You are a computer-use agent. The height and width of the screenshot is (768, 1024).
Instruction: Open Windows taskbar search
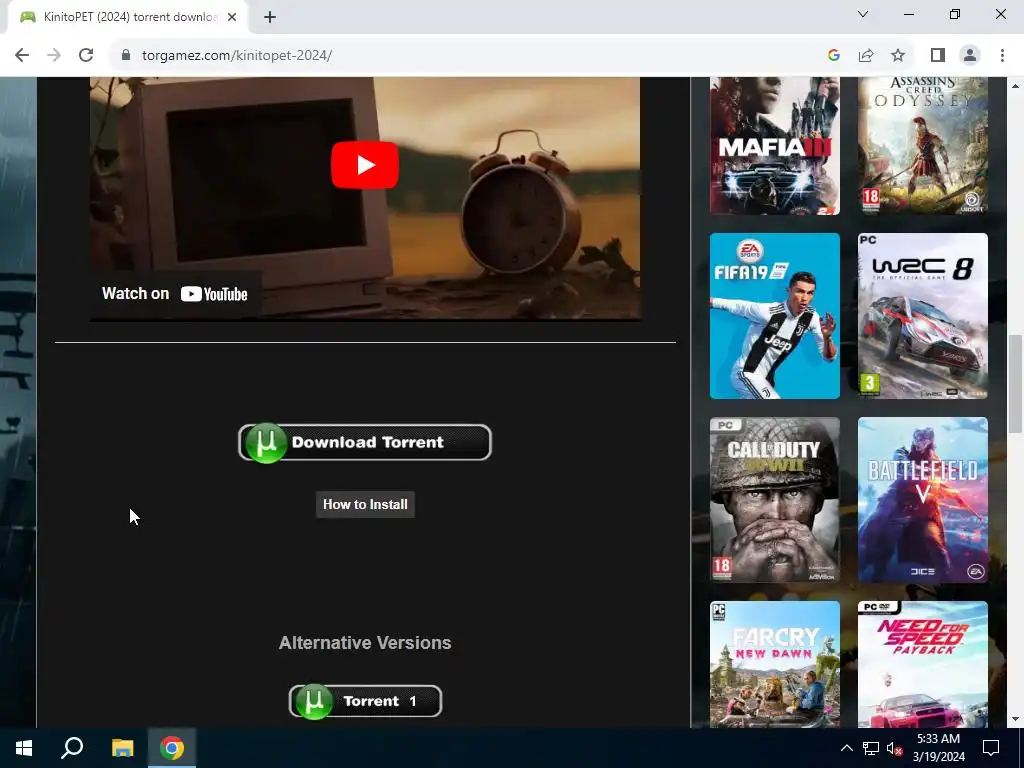point(72,748)
